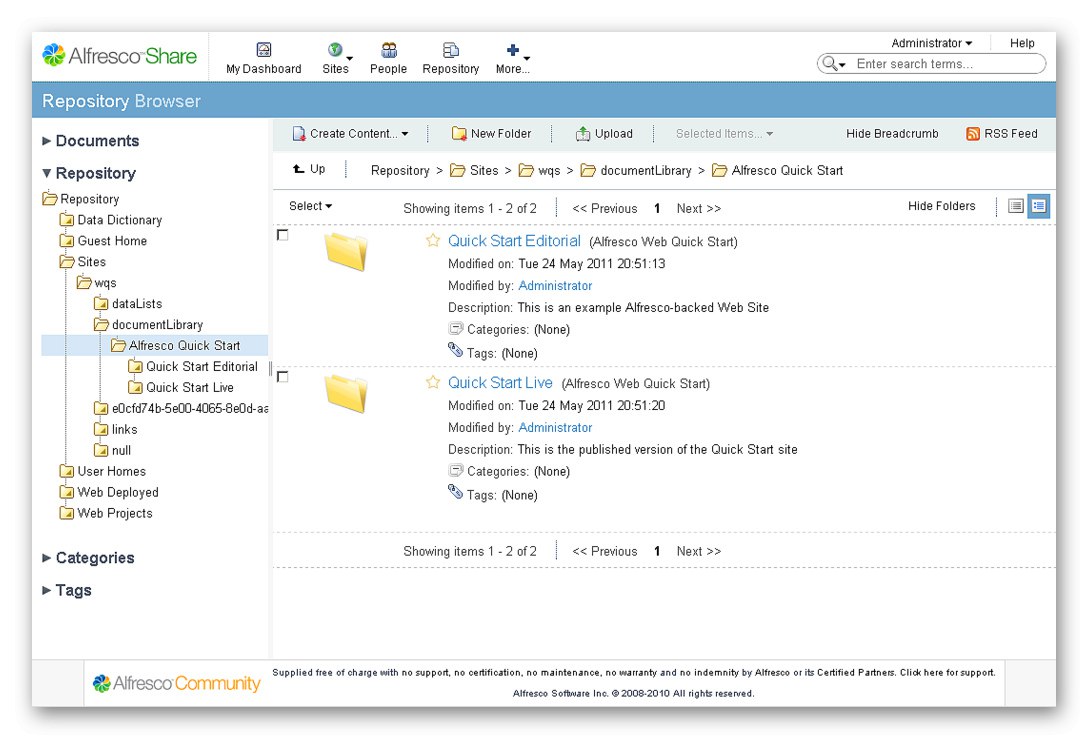The image size is (1088, 739).
Task: Click Hide Folders button
Action: click(x=941, y=206)
